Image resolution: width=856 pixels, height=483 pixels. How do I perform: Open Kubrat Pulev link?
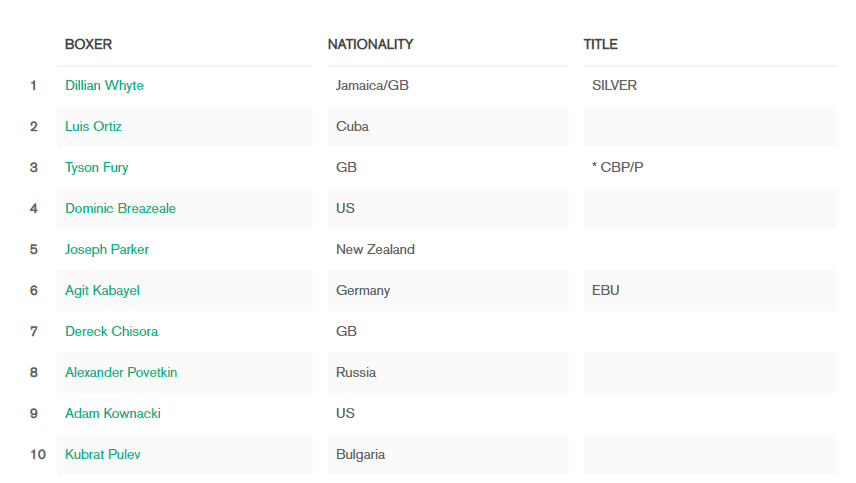tap(103, 454)
